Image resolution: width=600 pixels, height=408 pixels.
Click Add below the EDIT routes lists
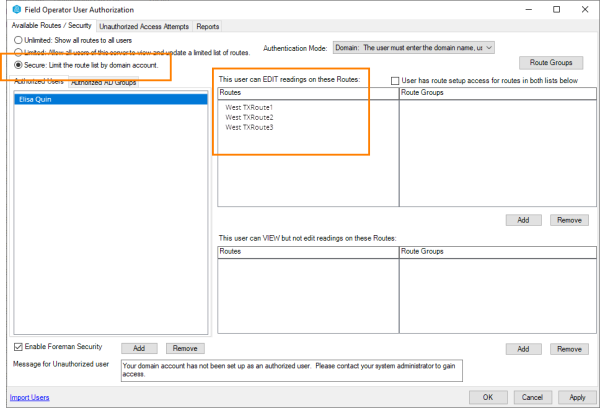[x=525, y=219]
